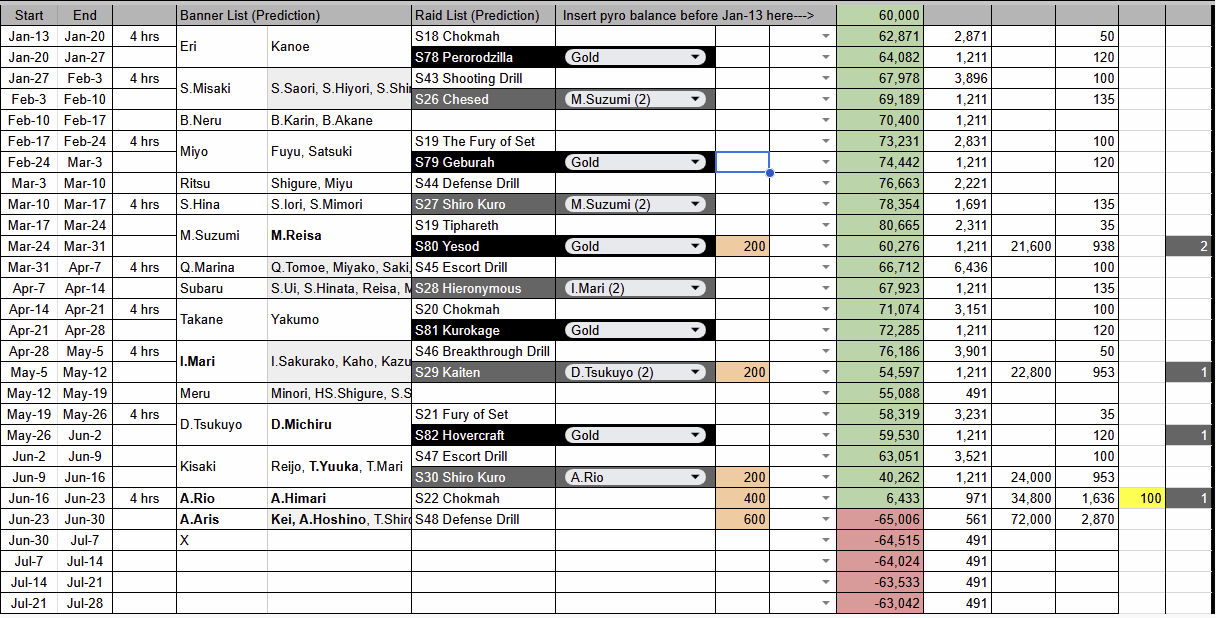Open the Gold dropdown for S79 Geburah
This screenshot has width=1216, height=618.
[635, 162]
